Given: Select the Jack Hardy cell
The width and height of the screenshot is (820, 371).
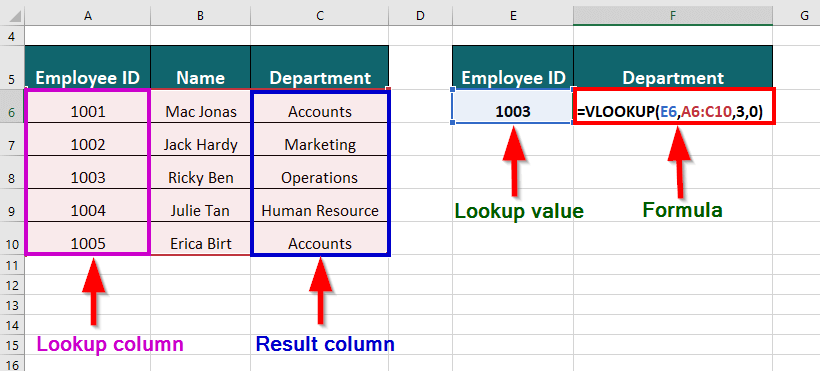Looking at the screenshot, I should [201, 139].
